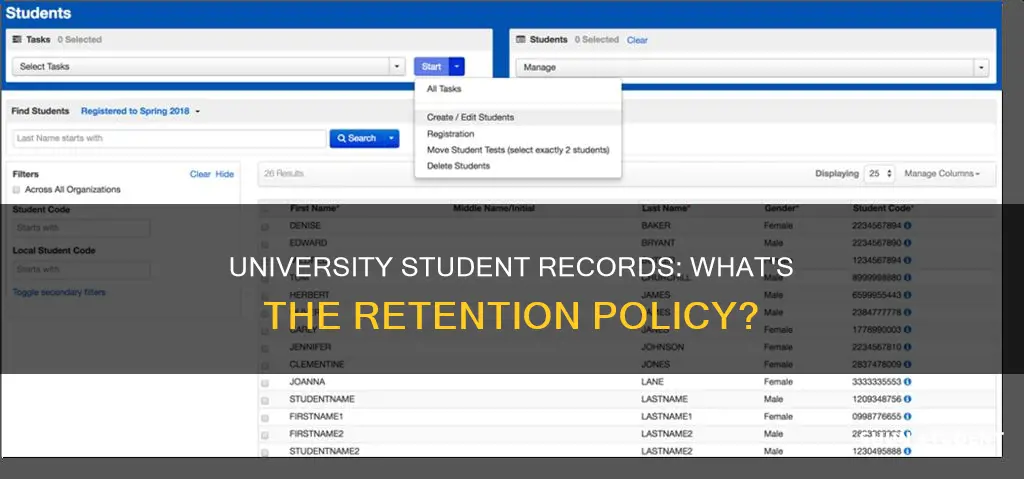Click Hide link in the Filters panel
Image resolution: width=1024 pixels, height=479 pixels.
[225, 174]
